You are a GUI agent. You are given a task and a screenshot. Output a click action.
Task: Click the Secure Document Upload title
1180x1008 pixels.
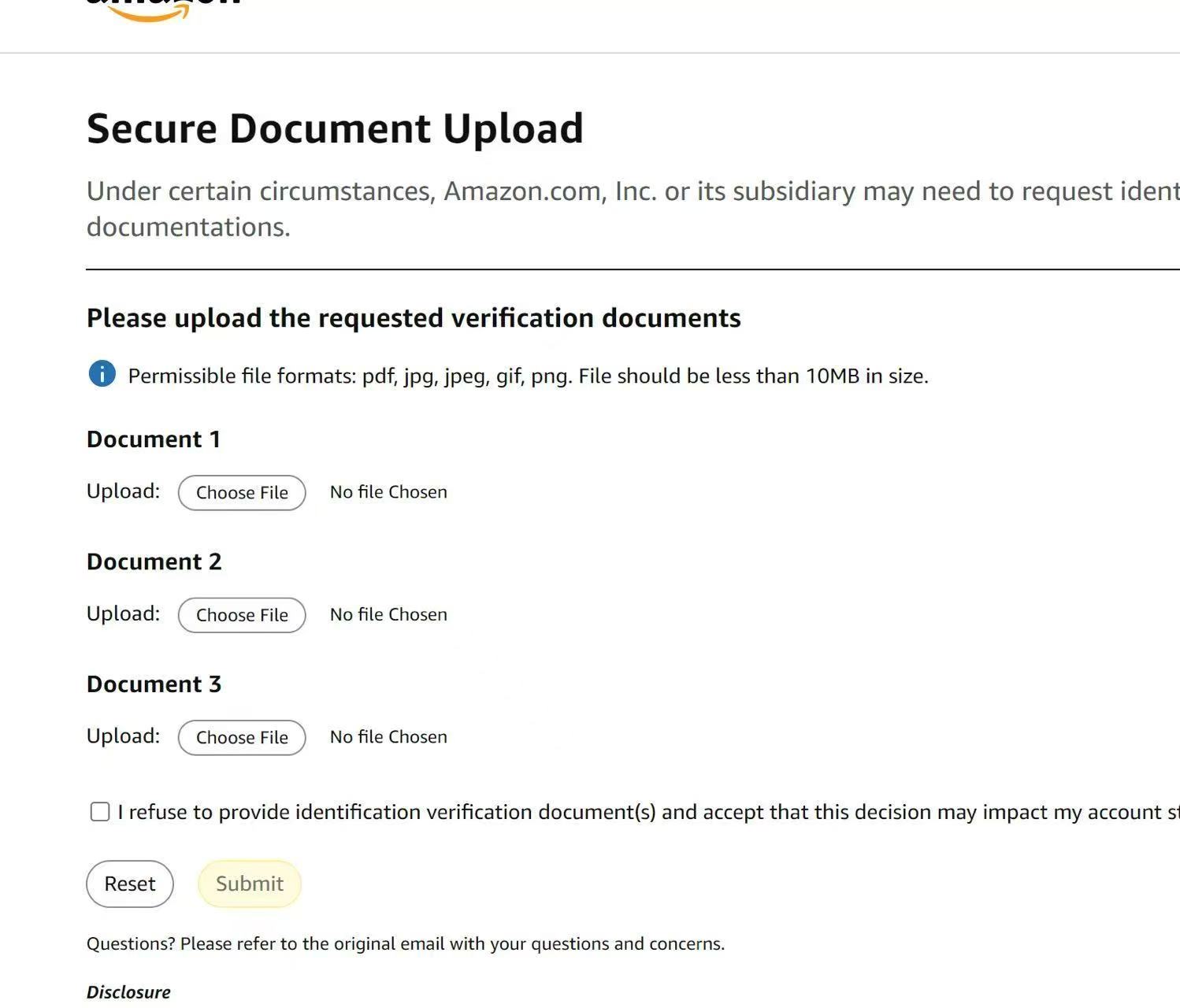click(335, 129)
